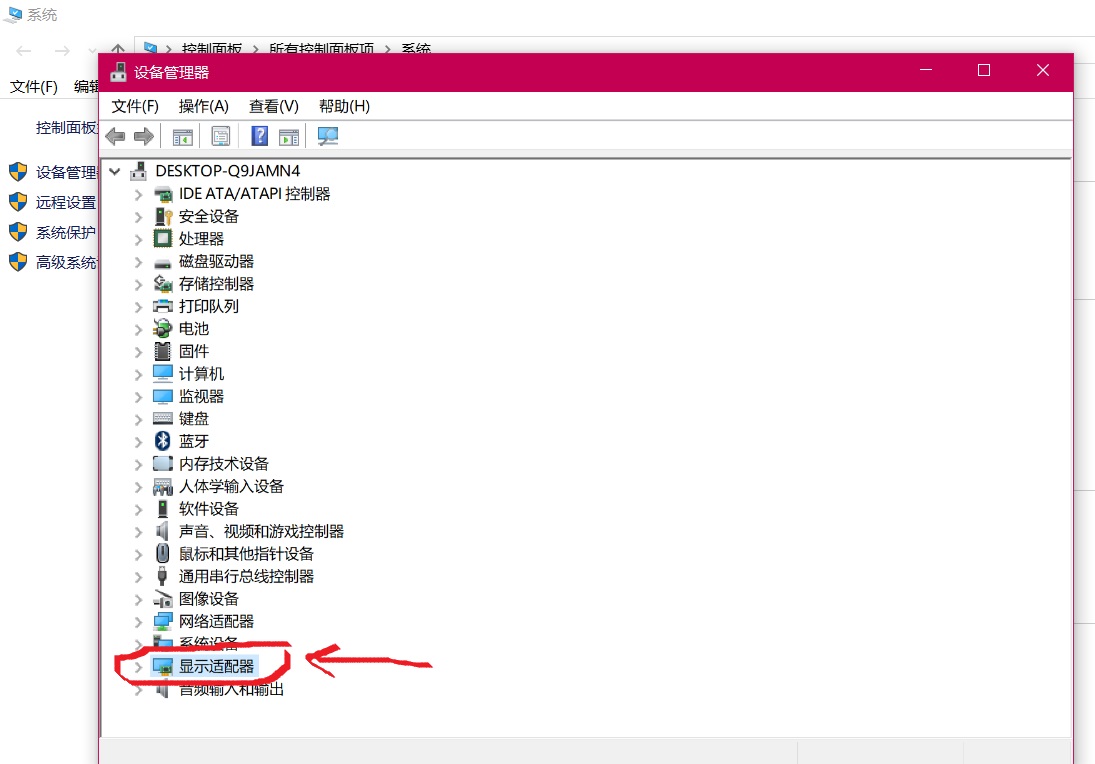This screenshot has height=764, width=1095.
Task: Click the 声音、视频和游戏控制器 speaker icon
Action: (162, 531)
